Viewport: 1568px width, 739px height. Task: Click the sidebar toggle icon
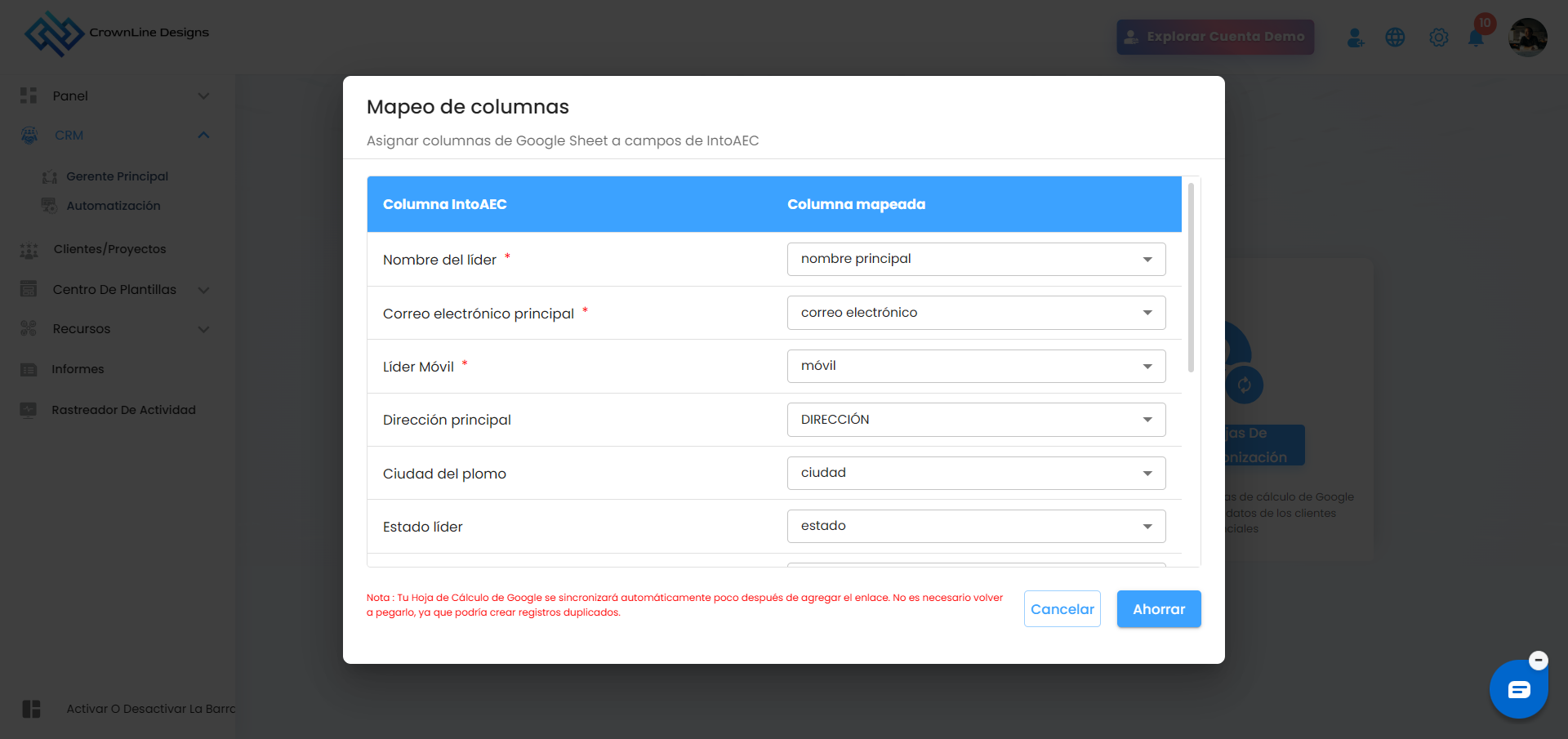coord(31,709)
